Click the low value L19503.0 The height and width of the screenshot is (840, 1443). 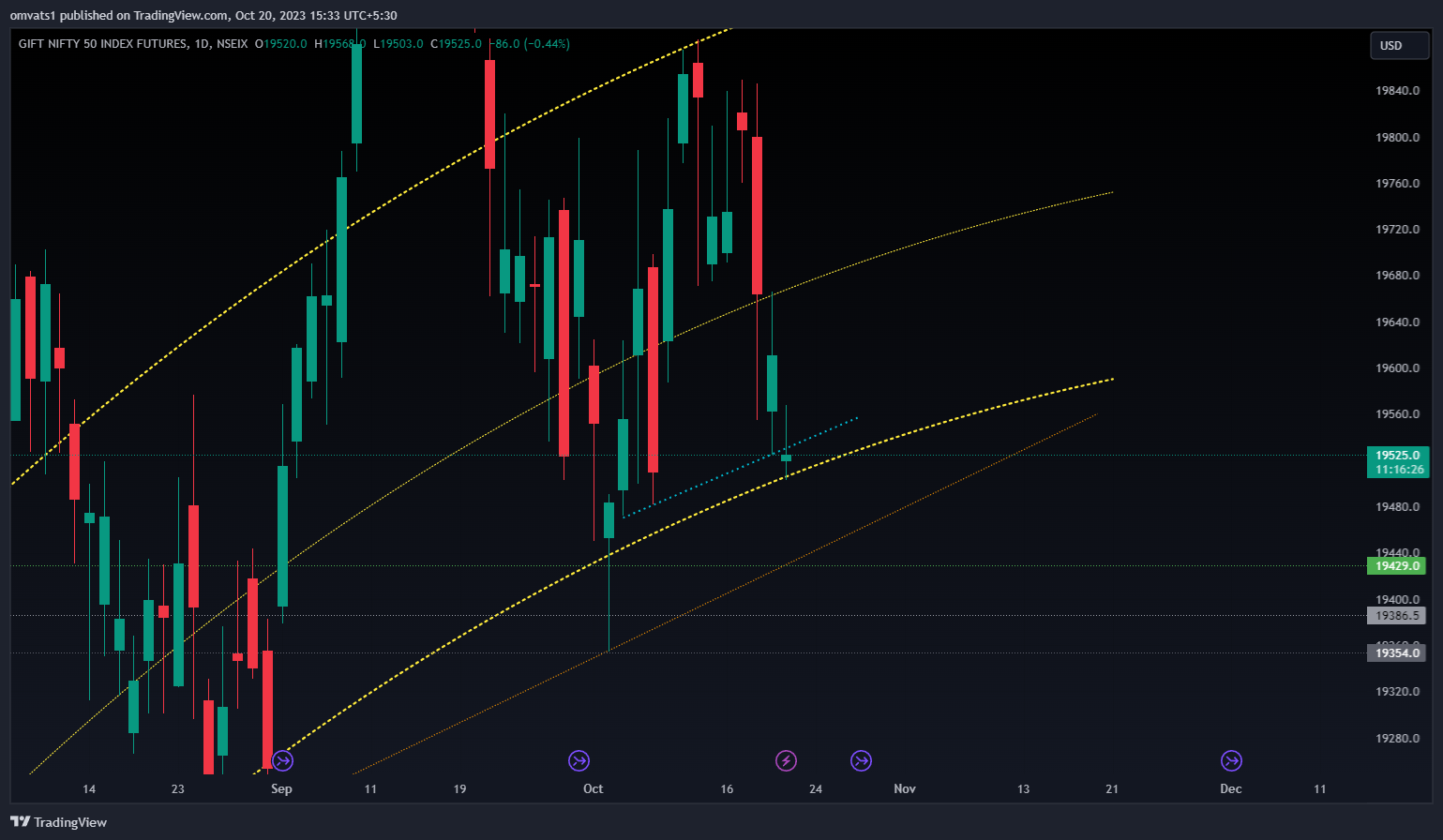click(x=398, y=44)
